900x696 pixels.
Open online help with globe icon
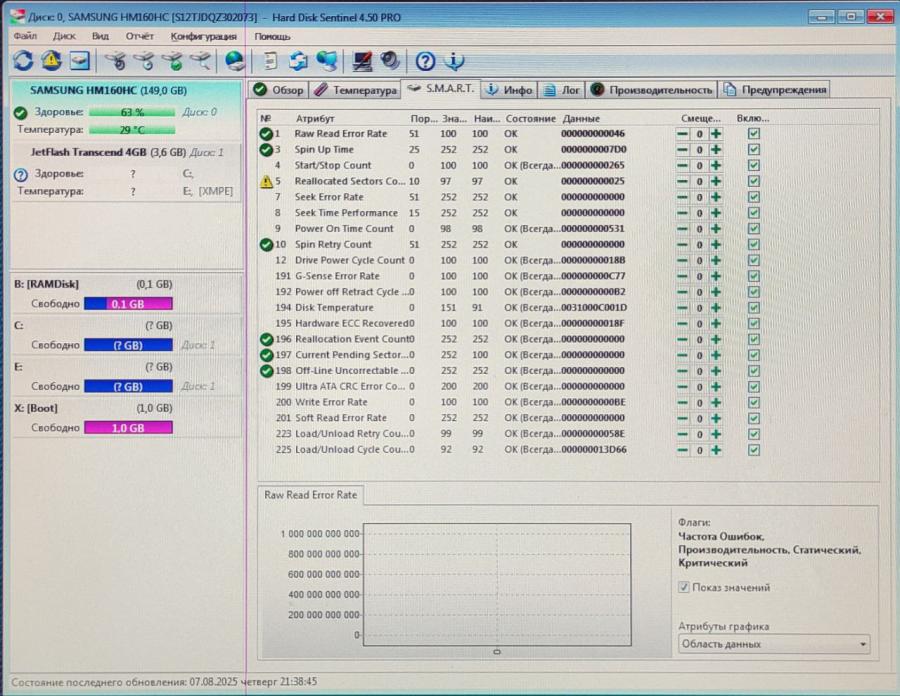coord(236,61)
